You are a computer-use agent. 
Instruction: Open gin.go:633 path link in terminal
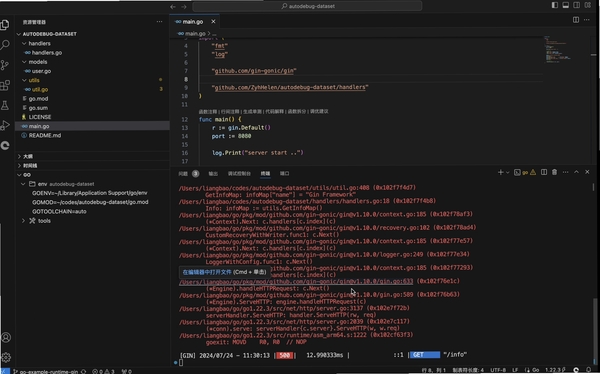(296, 281)
